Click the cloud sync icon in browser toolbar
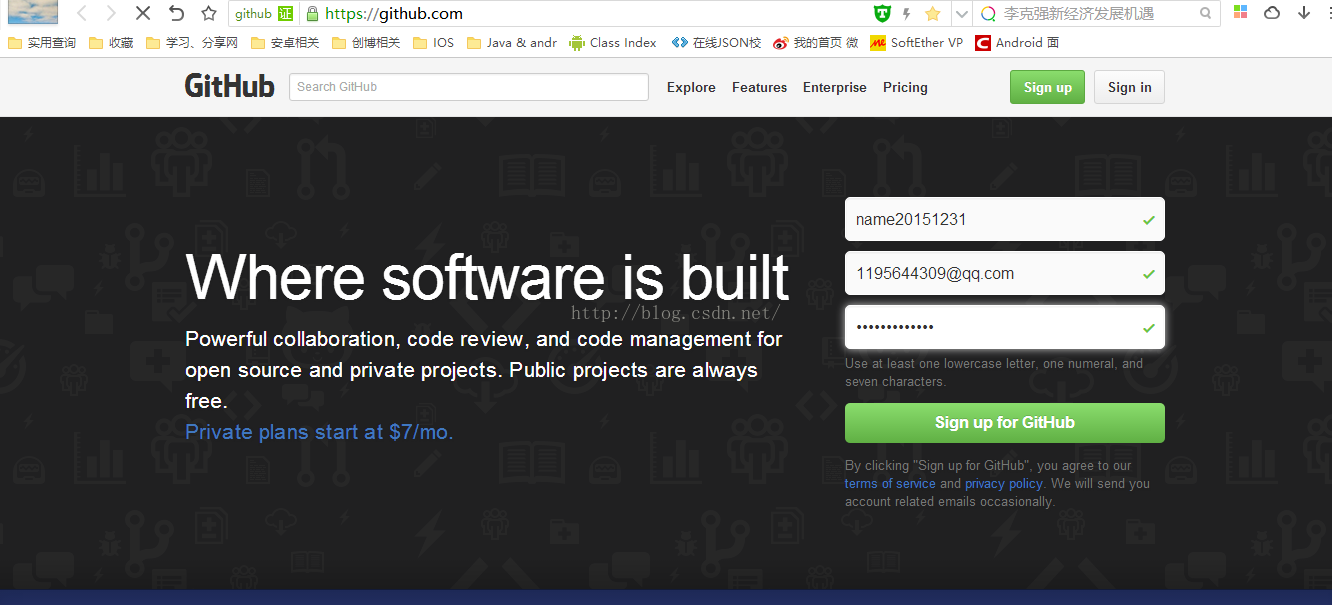The width and height of the screenshot is (1332, 605). pyautogui.click(x=1272, y=13)
